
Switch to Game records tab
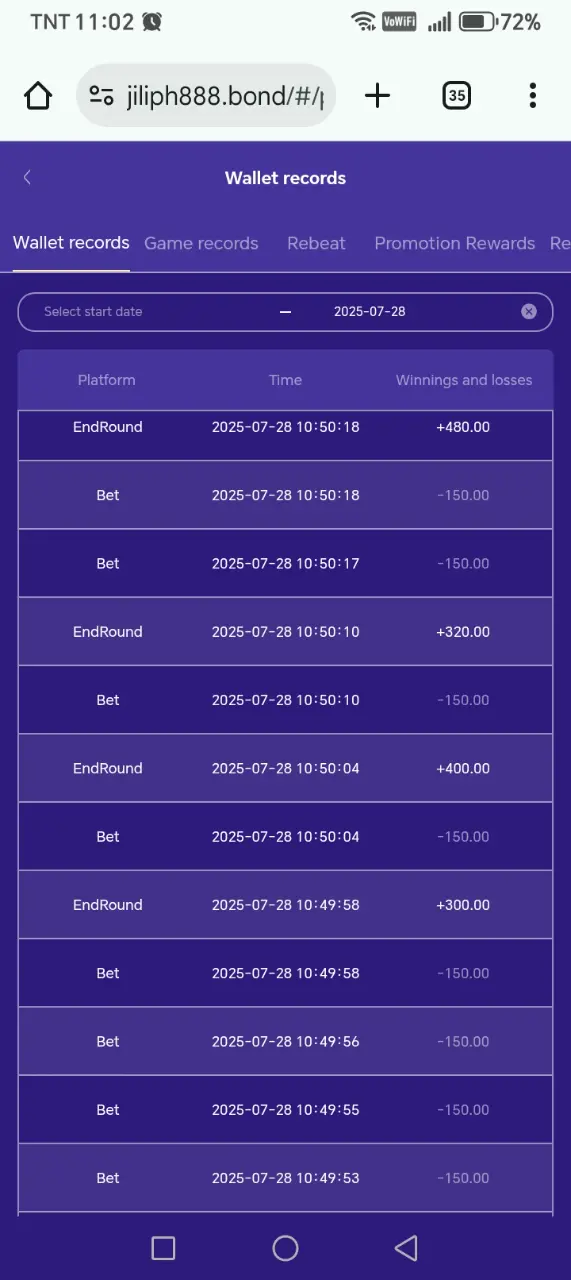click(201, 243)
